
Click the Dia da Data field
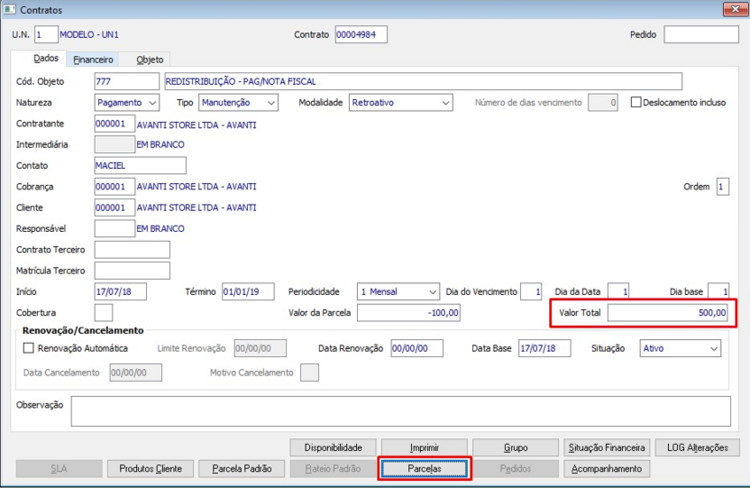pyautogui.click(x=618, y=291)
